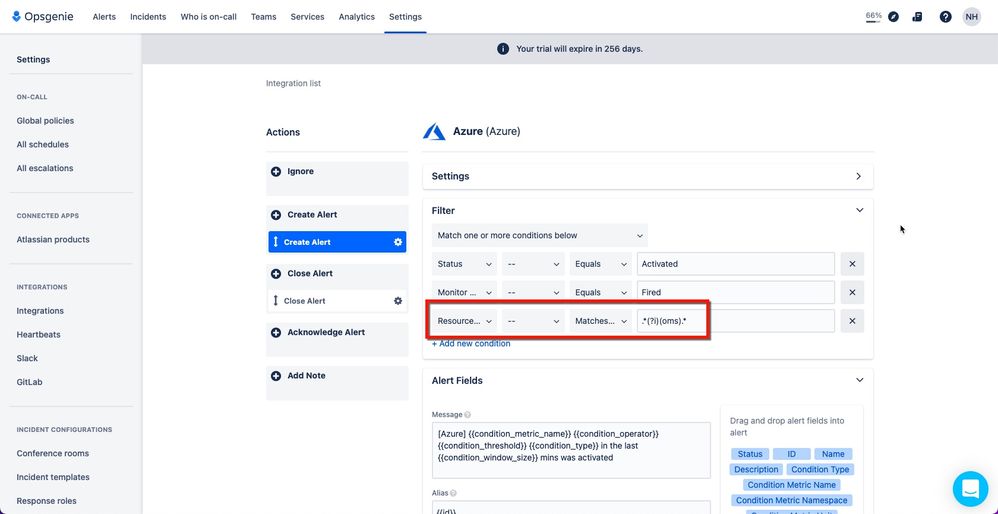Click the plus icon next to Ignore
Image resolution: width=998 pixels, height=514 pixels.
[x=276, y=172]
